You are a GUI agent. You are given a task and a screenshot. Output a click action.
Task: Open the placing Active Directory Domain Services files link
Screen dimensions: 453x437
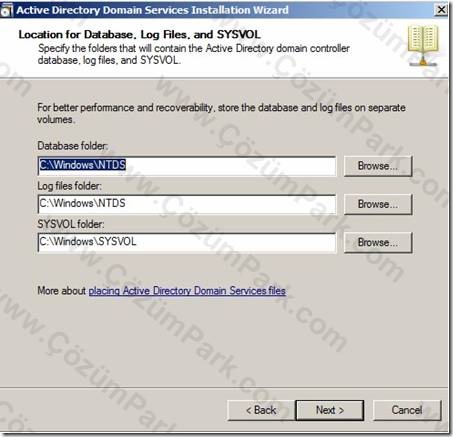click(187, 291)
